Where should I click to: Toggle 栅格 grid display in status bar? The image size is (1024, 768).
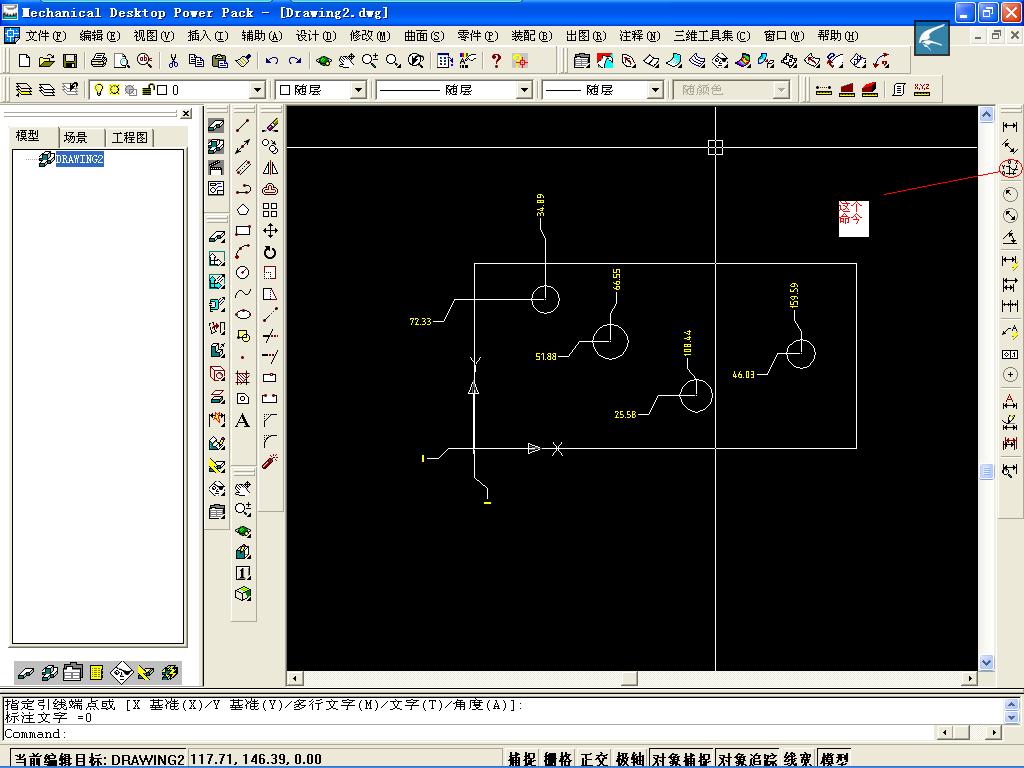coord(558,759)
